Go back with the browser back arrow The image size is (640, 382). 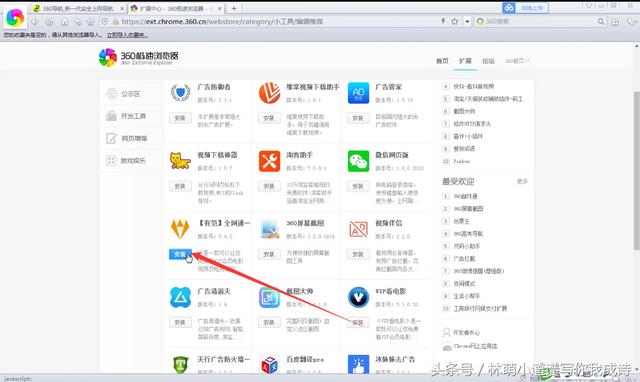[x=35, y=22]
